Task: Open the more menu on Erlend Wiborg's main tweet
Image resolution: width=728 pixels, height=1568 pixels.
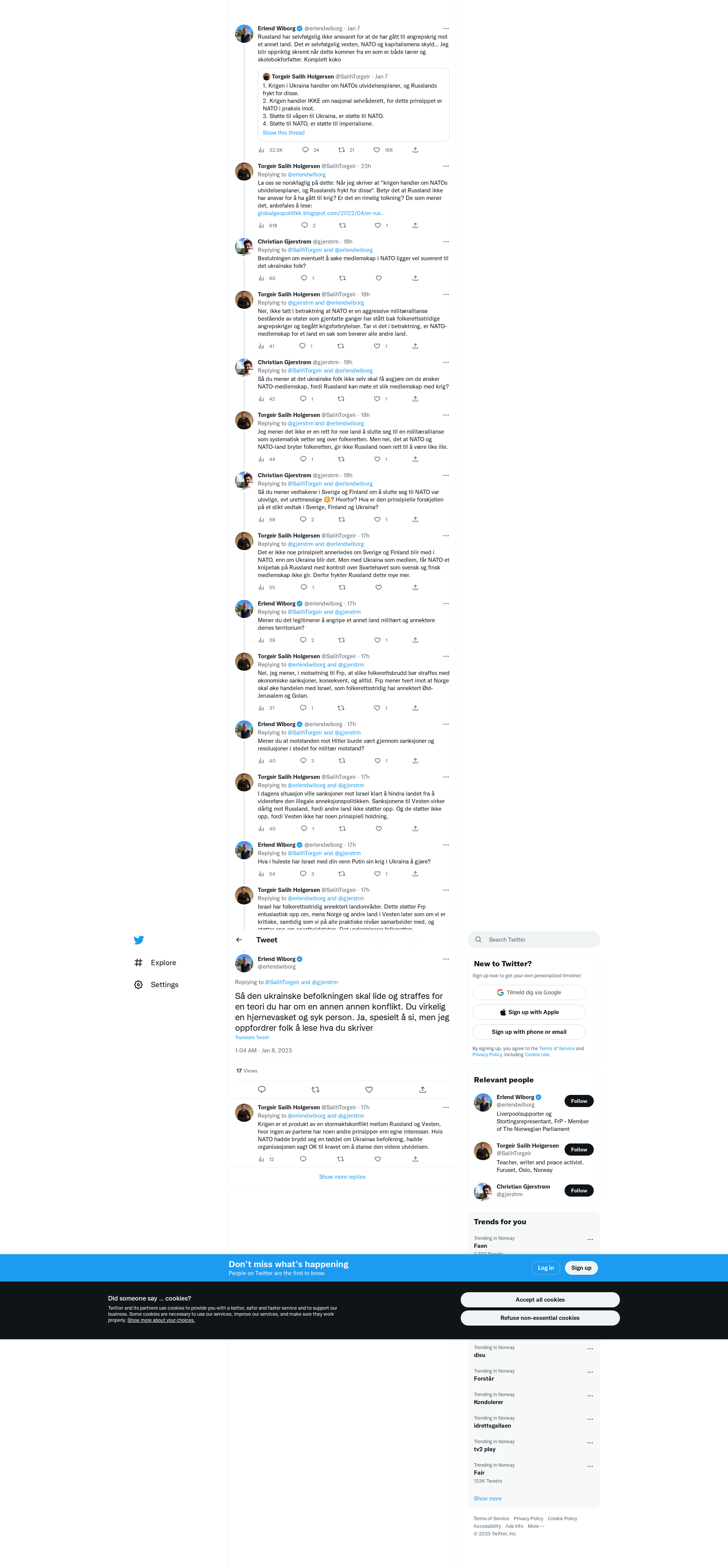Action: [446, 959]
